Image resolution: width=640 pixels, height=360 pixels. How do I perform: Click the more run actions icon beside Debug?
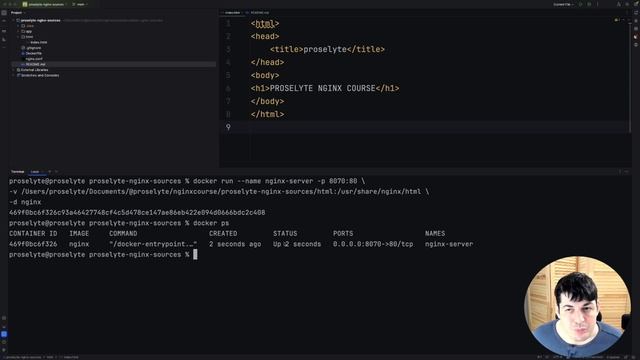[598, 4]
